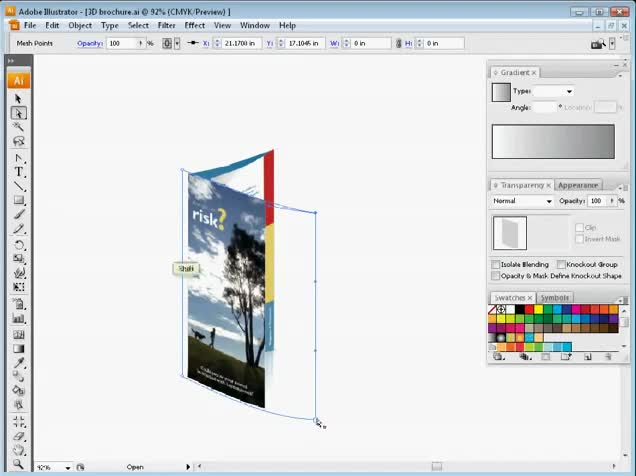Expand the toolbox with double-arrow toggle
This screenshot has height=476, width=636.
coord(11,61)
